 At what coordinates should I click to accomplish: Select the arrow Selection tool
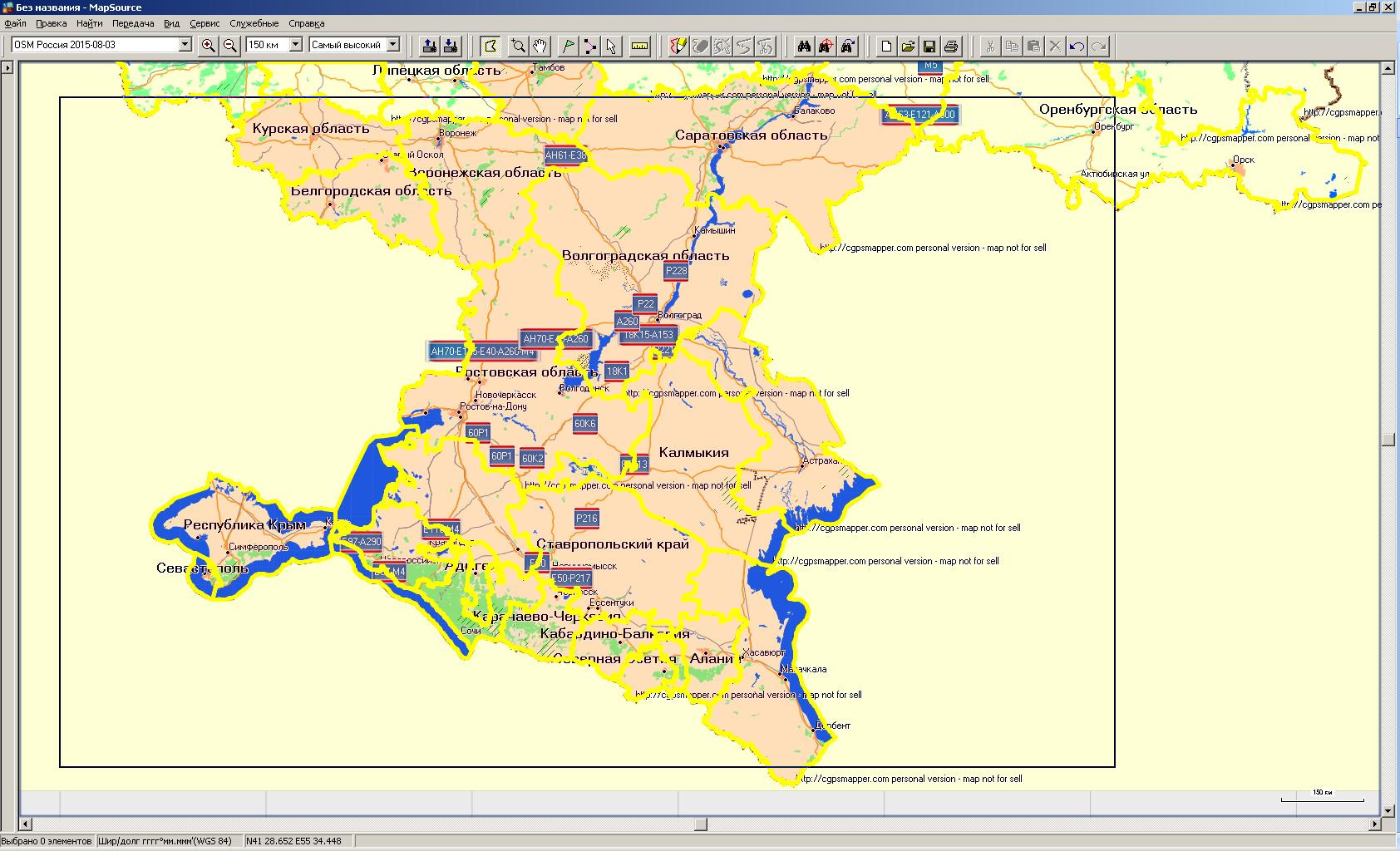click(612, 46)
